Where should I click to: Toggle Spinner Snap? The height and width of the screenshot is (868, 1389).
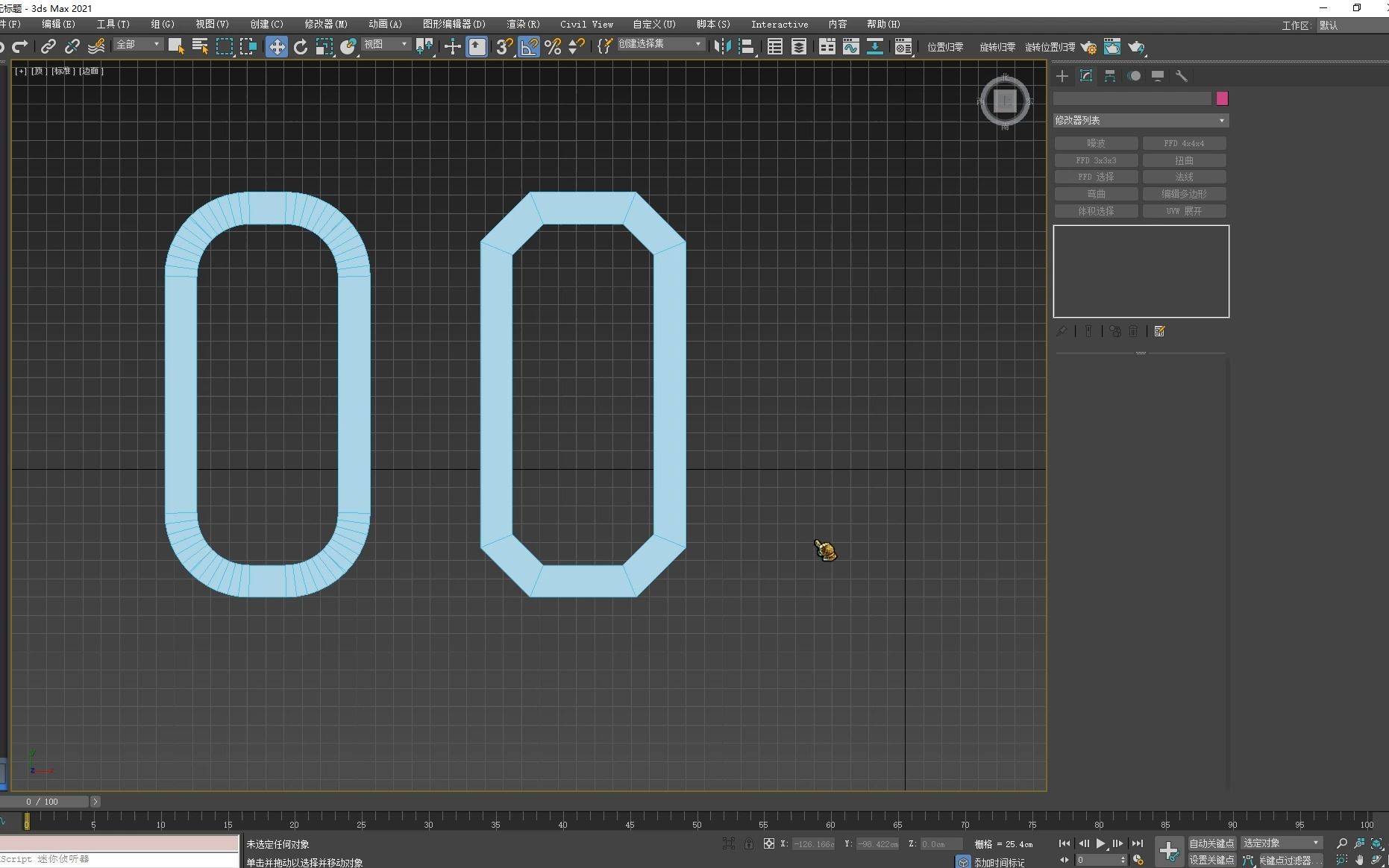point(577,46)
